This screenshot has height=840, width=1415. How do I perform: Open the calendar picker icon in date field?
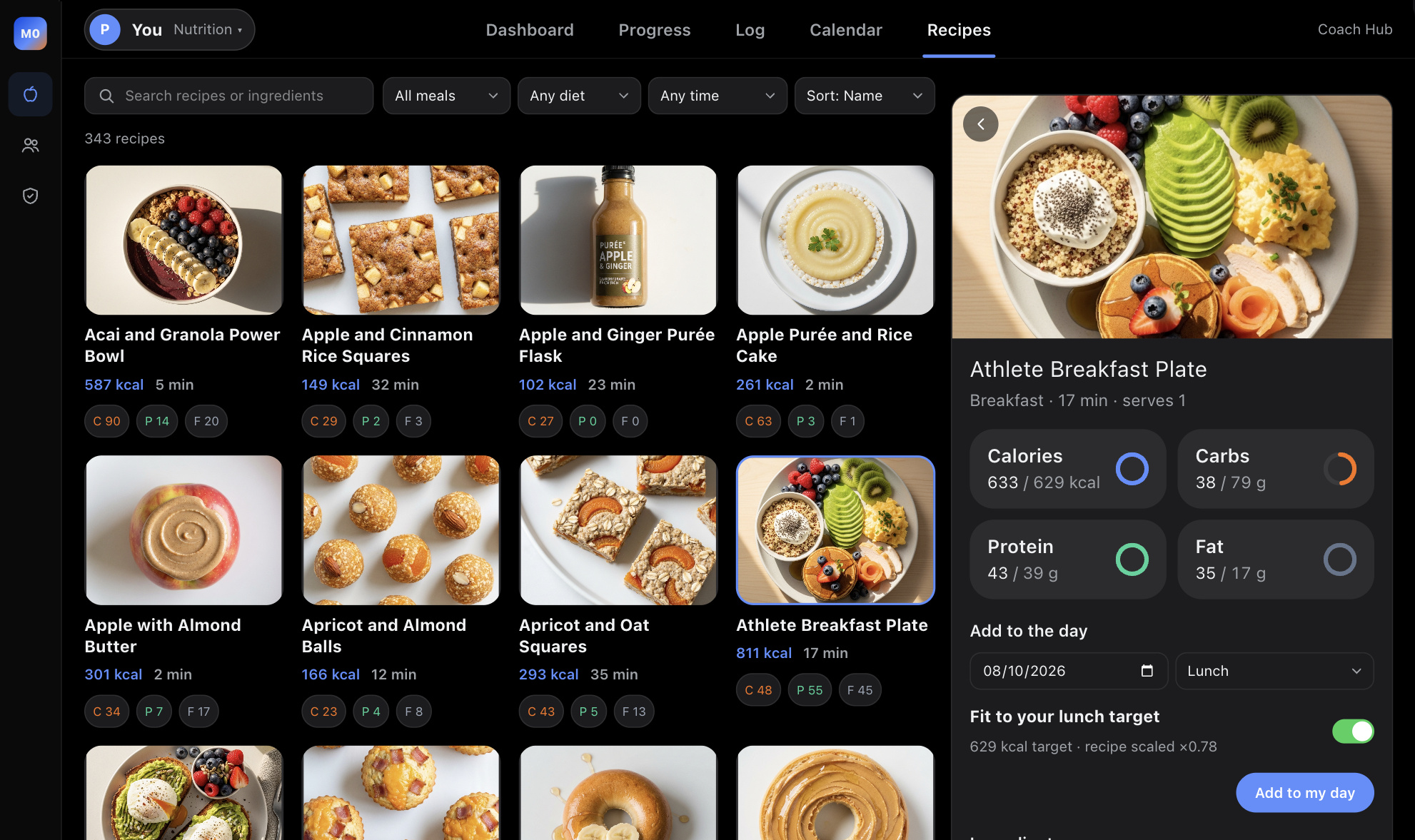coord(1147,671)
